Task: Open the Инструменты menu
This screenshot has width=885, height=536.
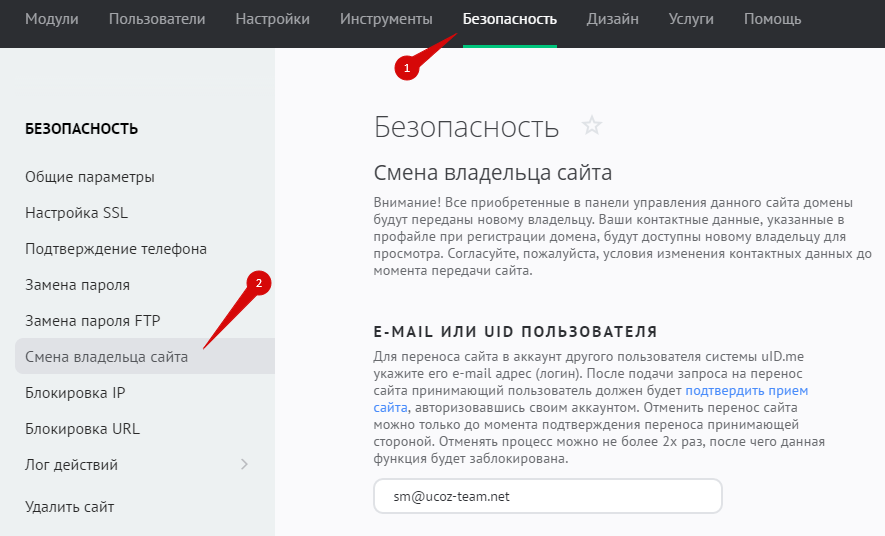Action: point(386,19)
